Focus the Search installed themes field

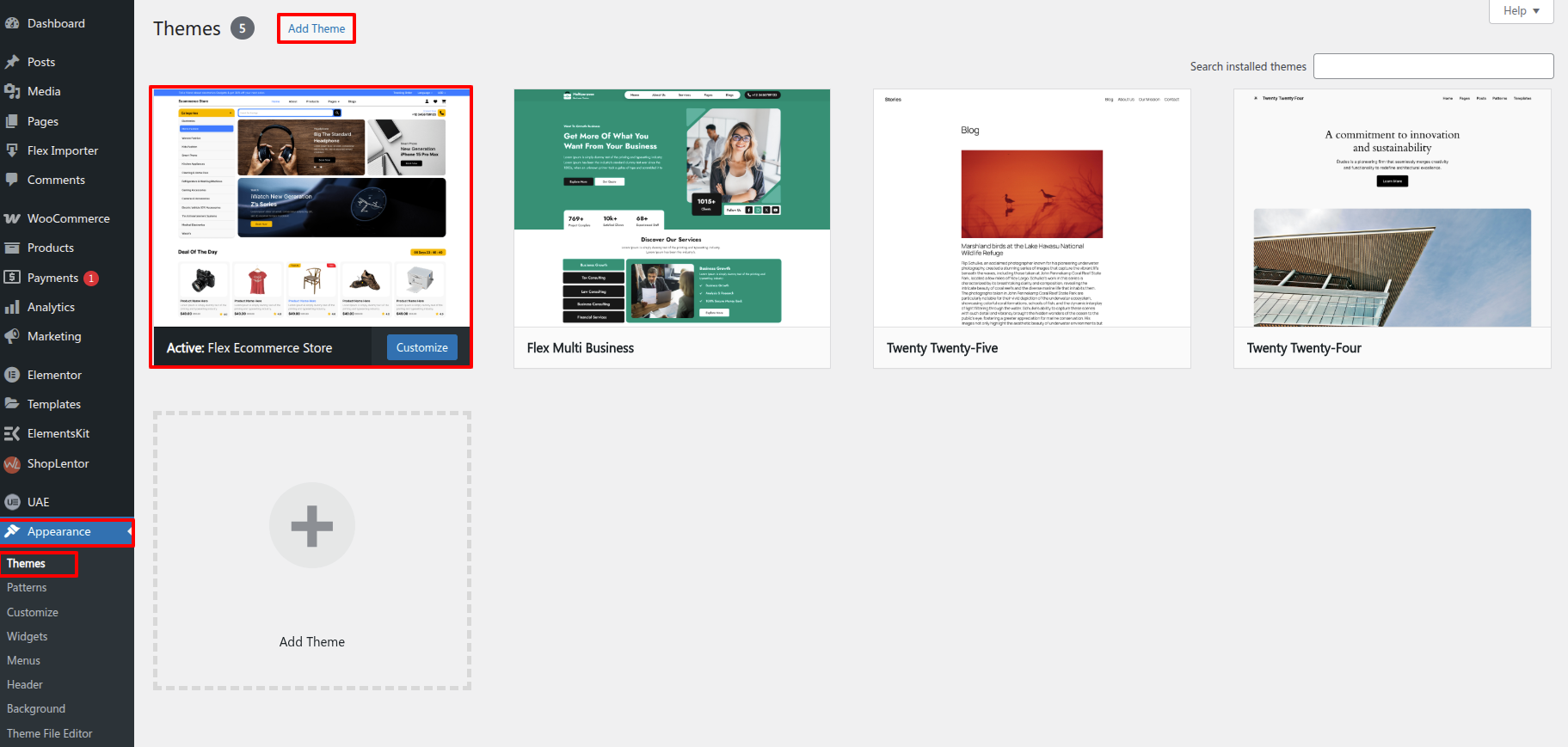tap(1434, 66)
